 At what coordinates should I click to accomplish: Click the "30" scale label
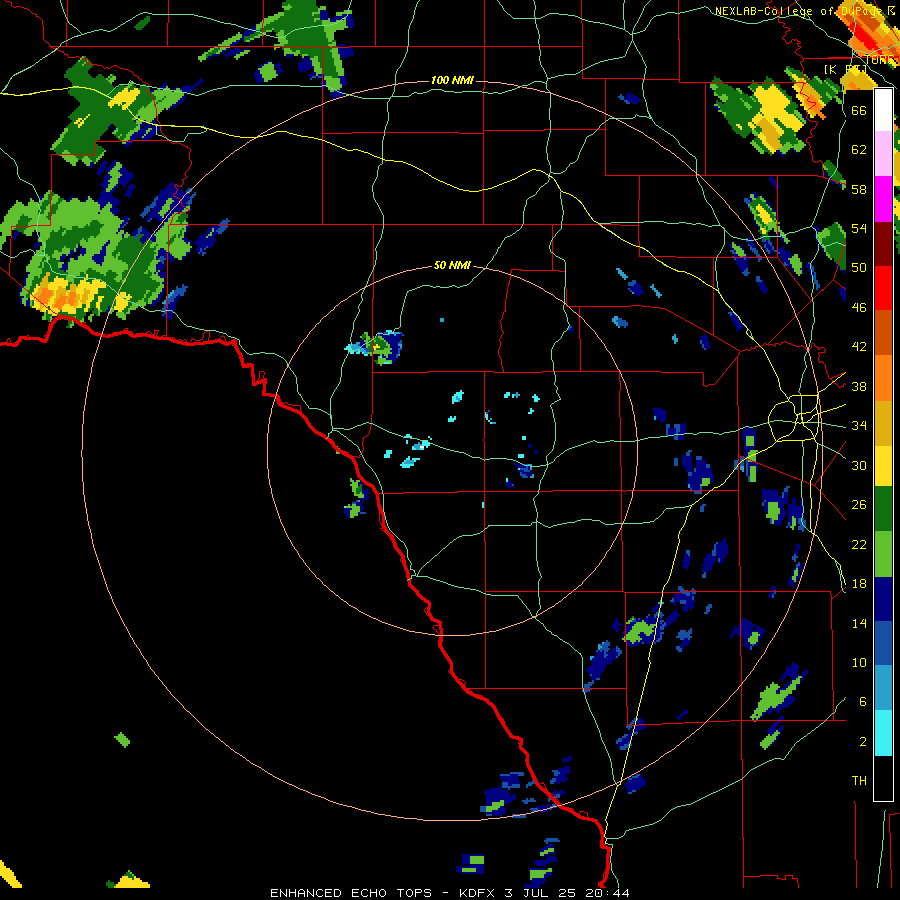coord(859,465)
